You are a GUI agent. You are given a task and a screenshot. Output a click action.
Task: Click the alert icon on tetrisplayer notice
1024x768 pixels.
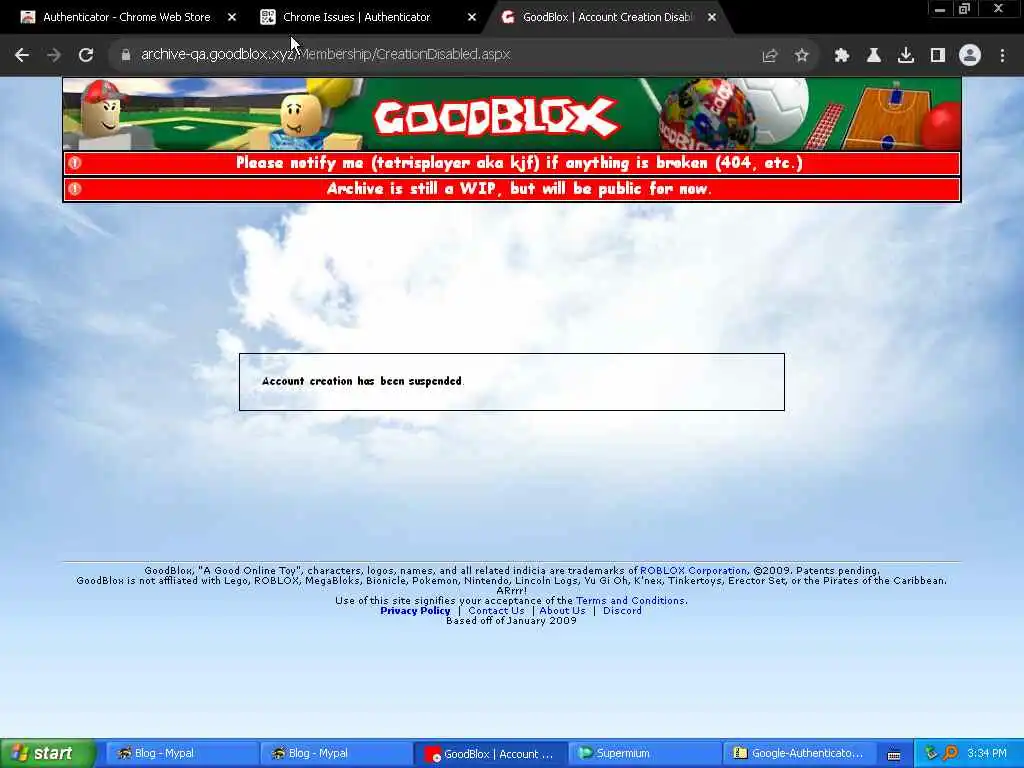click(x=75, y=163)
